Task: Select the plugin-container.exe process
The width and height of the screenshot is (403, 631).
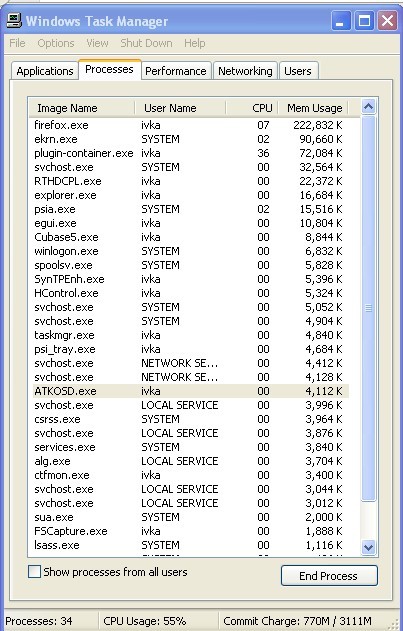Action: [x=189, y=153]
